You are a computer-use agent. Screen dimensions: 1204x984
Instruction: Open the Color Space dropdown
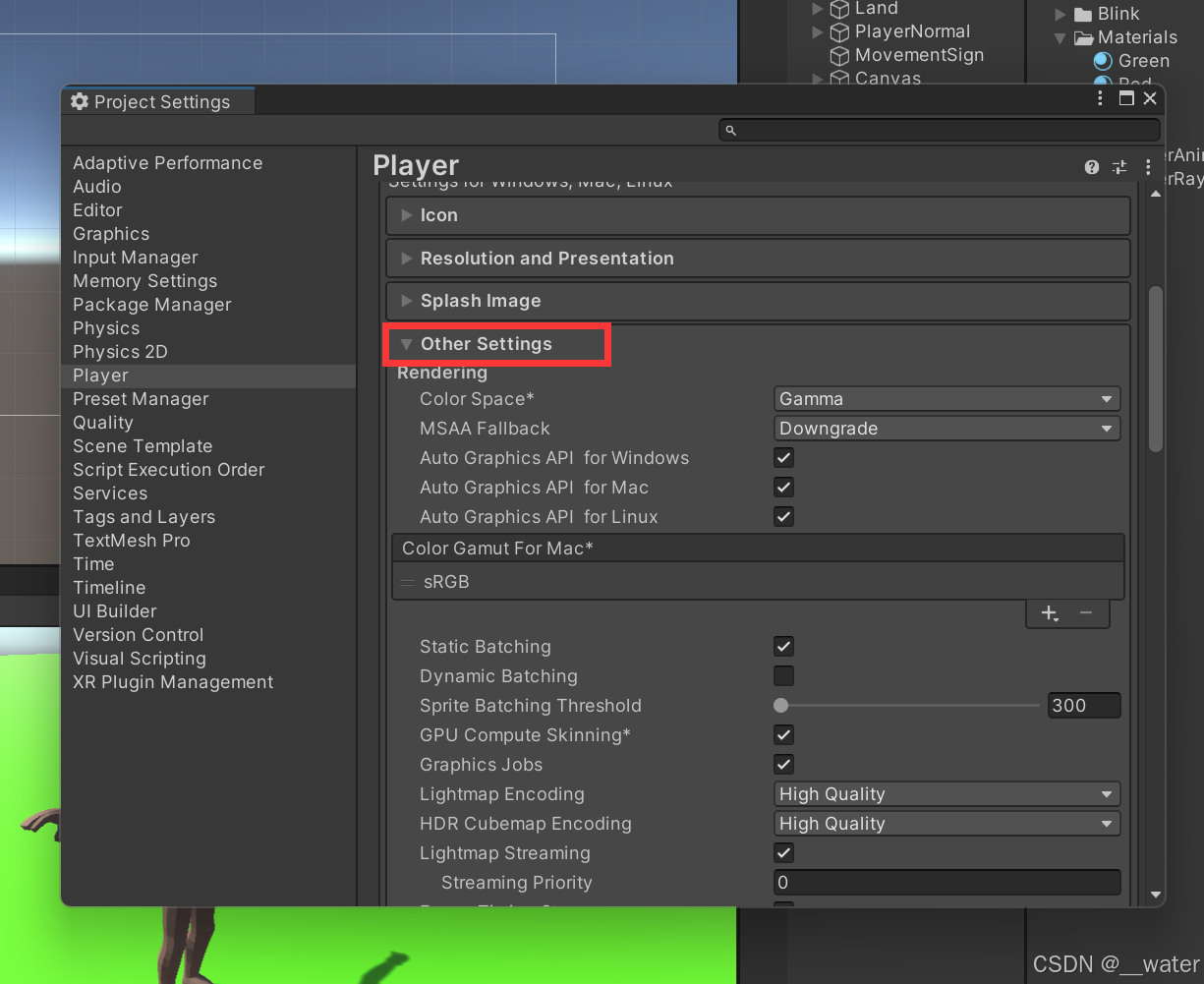[946, 399]
